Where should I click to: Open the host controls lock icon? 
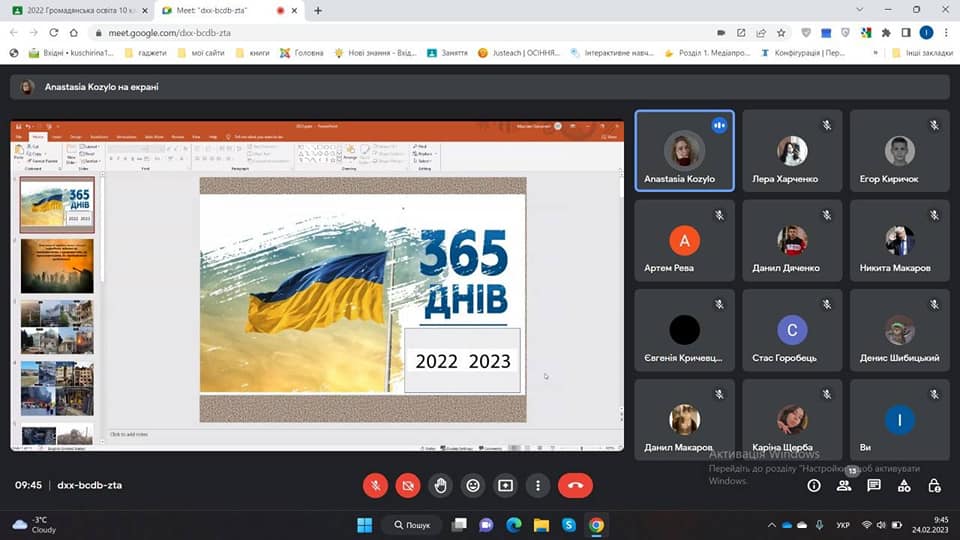tap(934, 486)
